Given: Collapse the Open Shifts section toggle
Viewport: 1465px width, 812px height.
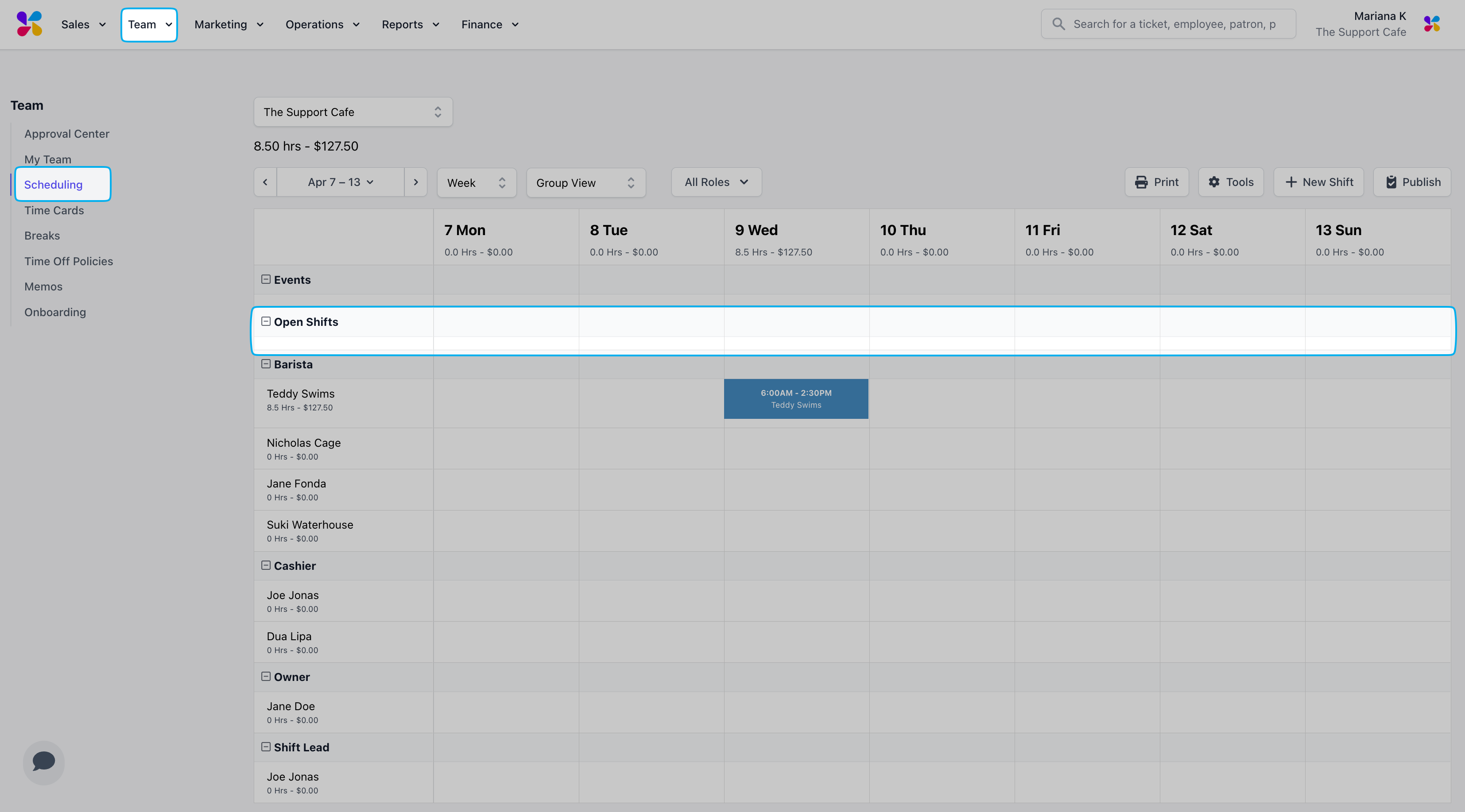Looking at the screenshot, I should 266,321.
